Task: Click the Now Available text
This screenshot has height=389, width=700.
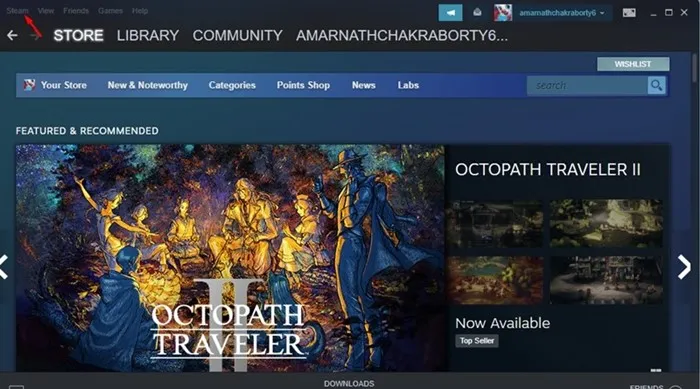Action: click(502, 323)
